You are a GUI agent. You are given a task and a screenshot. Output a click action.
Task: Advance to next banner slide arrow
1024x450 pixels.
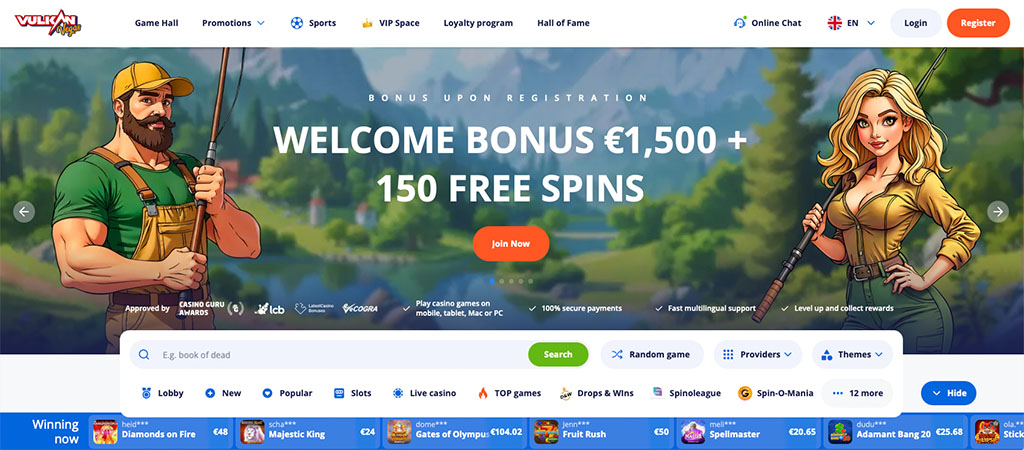pyautogui.click(x=997, y=212)
